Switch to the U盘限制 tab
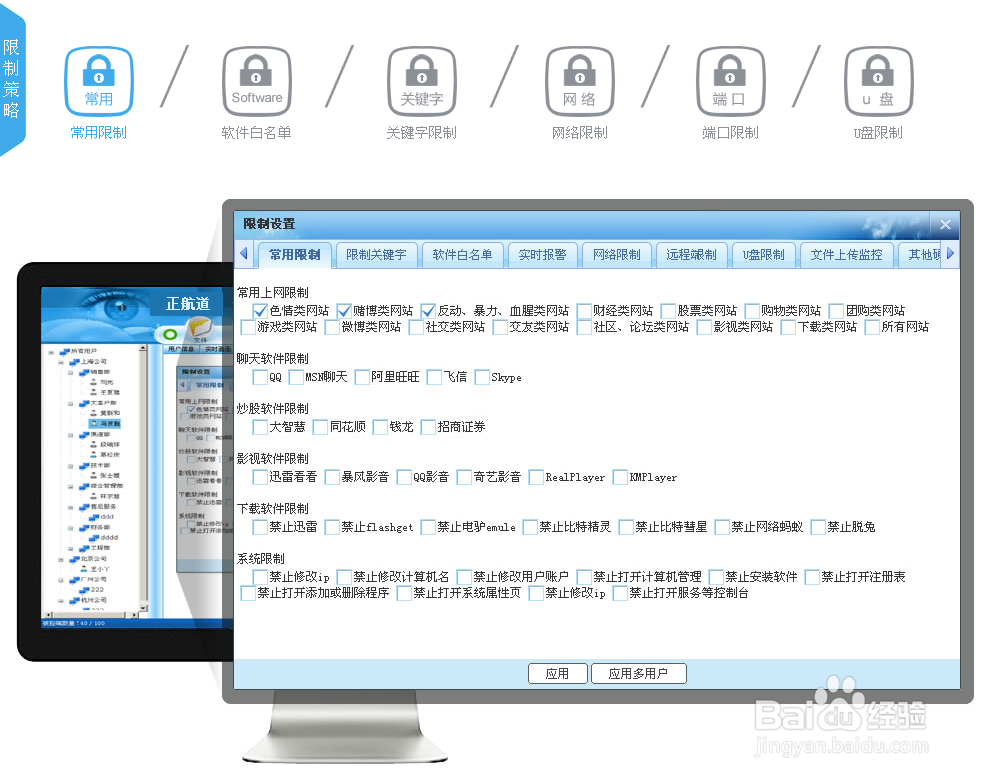This screenshot has width=984, height=780. click(x=763, y=255)
